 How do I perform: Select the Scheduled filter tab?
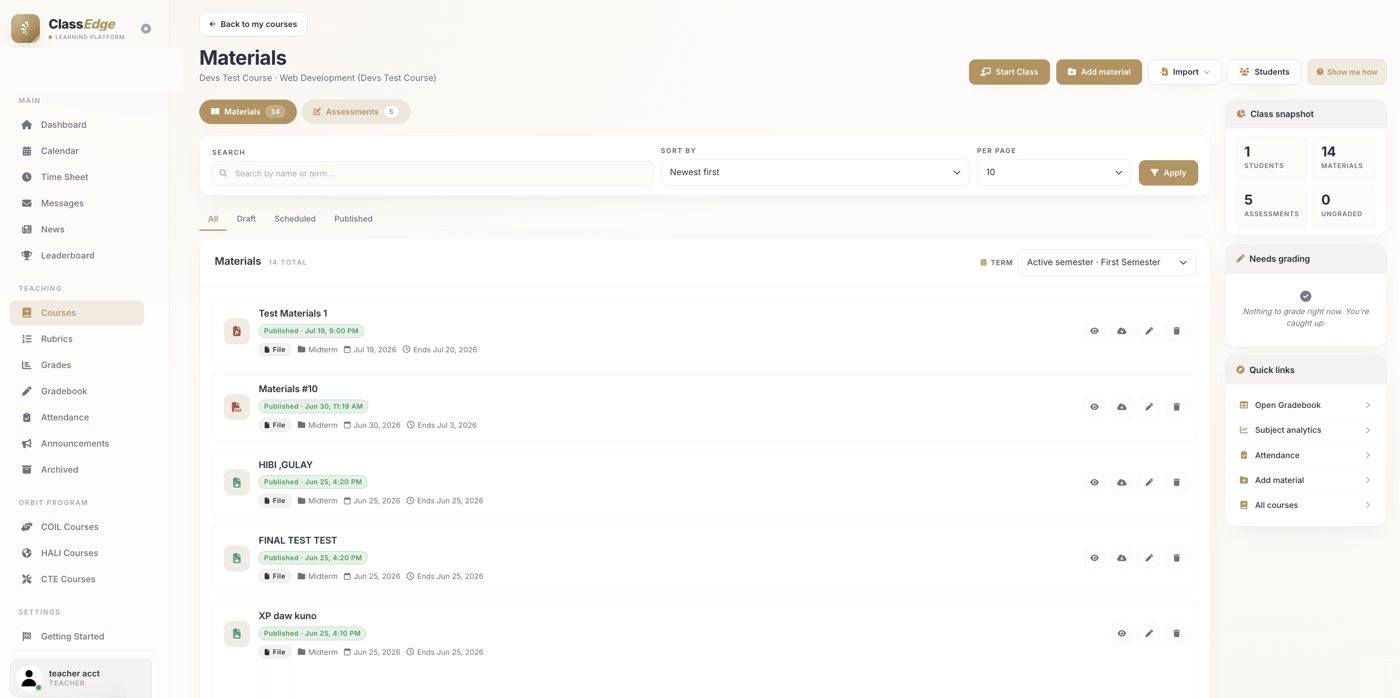(x=295, y=219)
